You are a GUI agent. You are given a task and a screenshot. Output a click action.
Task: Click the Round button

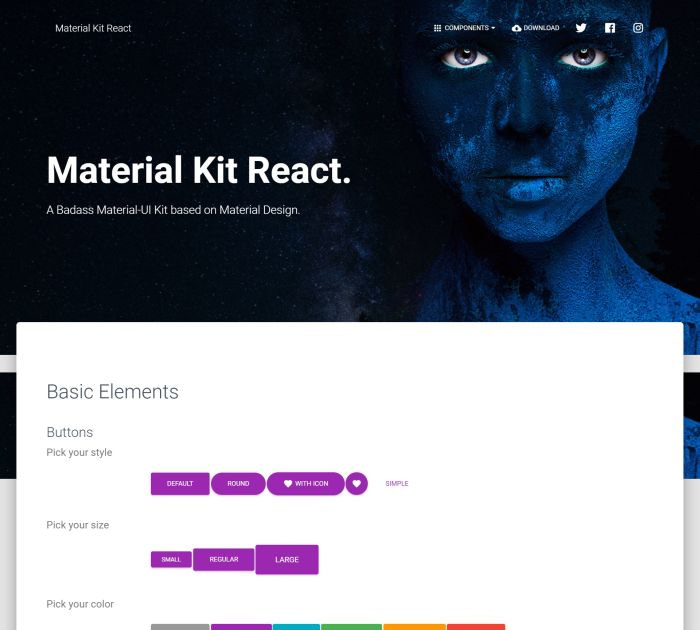point(238,484)
